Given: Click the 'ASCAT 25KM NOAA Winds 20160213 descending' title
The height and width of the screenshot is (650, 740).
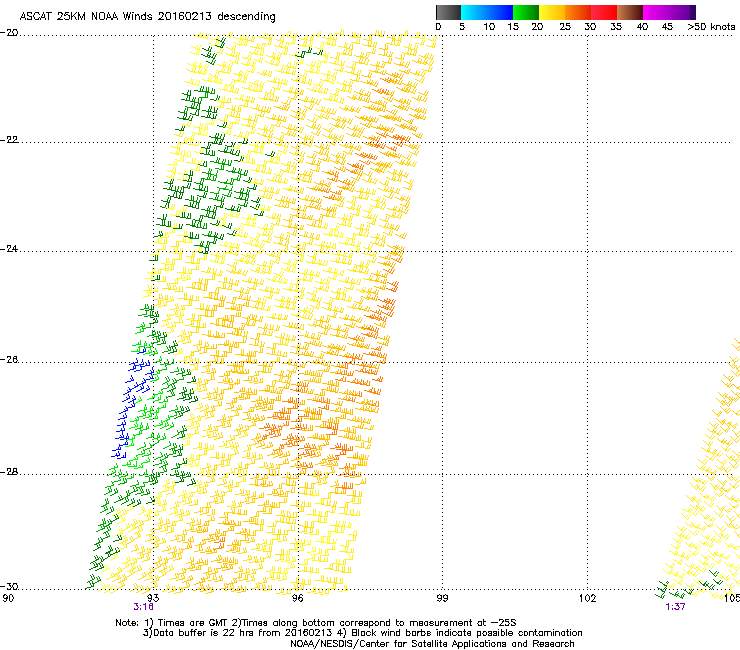Looking at the screenshot, I should pyautogui.click(x=147, y=17).
